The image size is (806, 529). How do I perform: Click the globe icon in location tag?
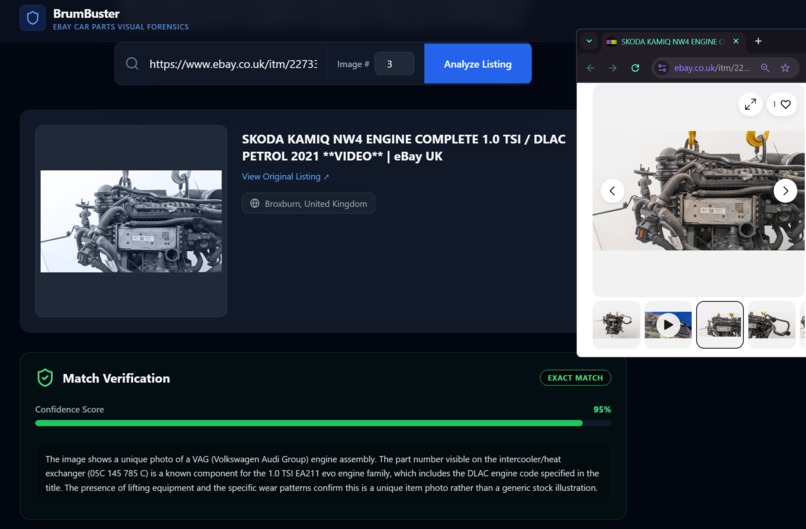pos(254,204)
